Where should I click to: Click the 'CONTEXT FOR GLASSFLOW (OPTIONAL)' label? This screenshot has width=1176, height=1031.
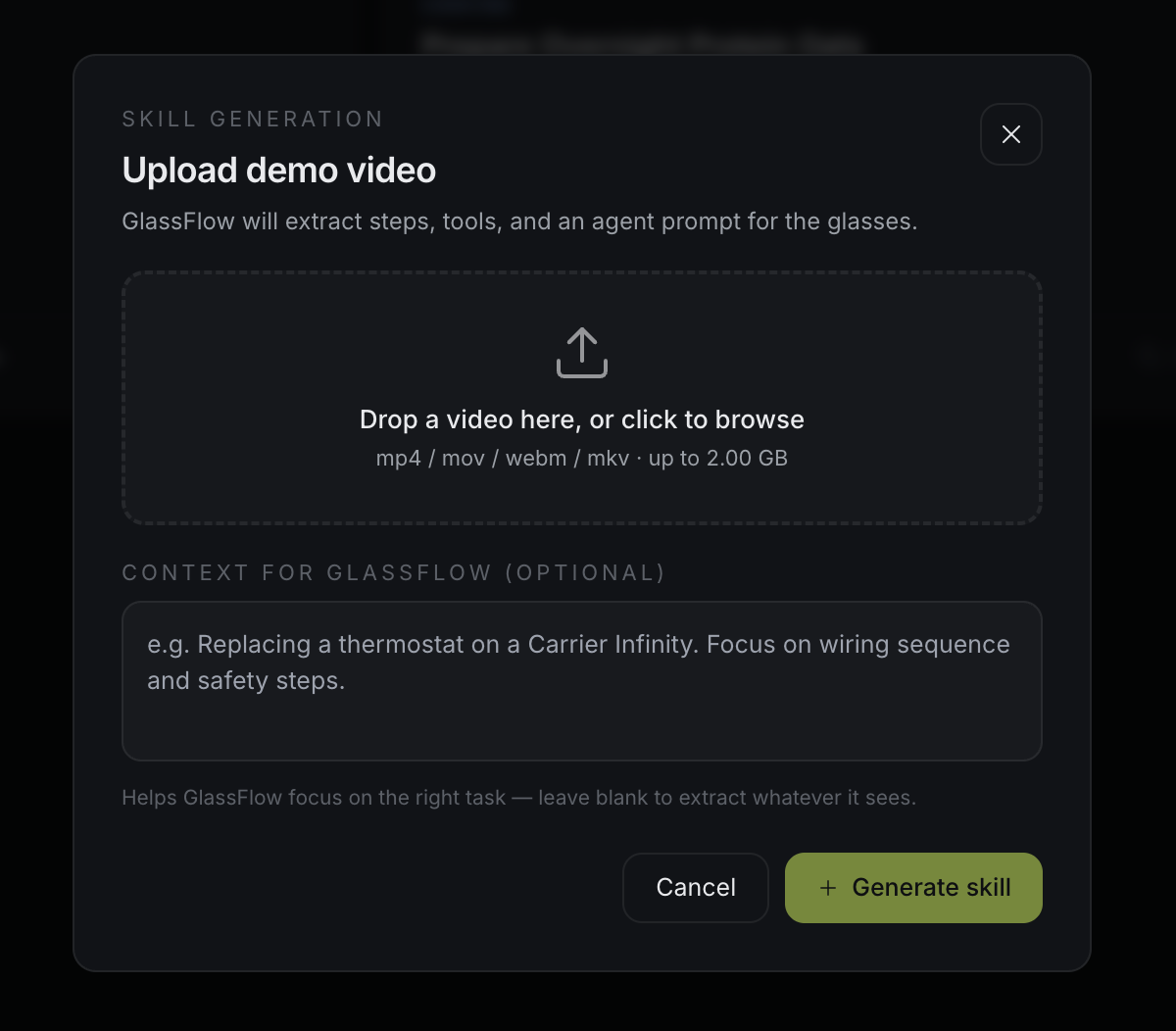[394, 573]
